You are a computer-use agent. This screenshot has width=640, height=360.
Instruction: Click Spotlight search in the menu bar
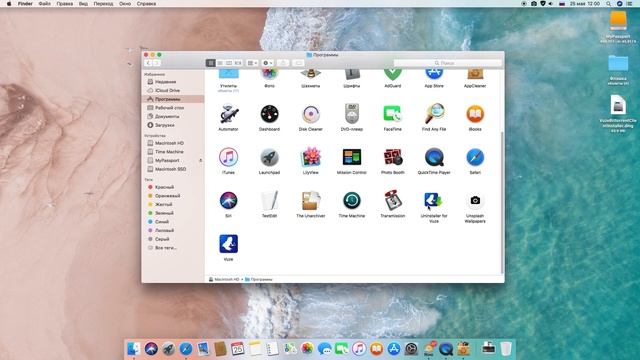coord(609,4)
